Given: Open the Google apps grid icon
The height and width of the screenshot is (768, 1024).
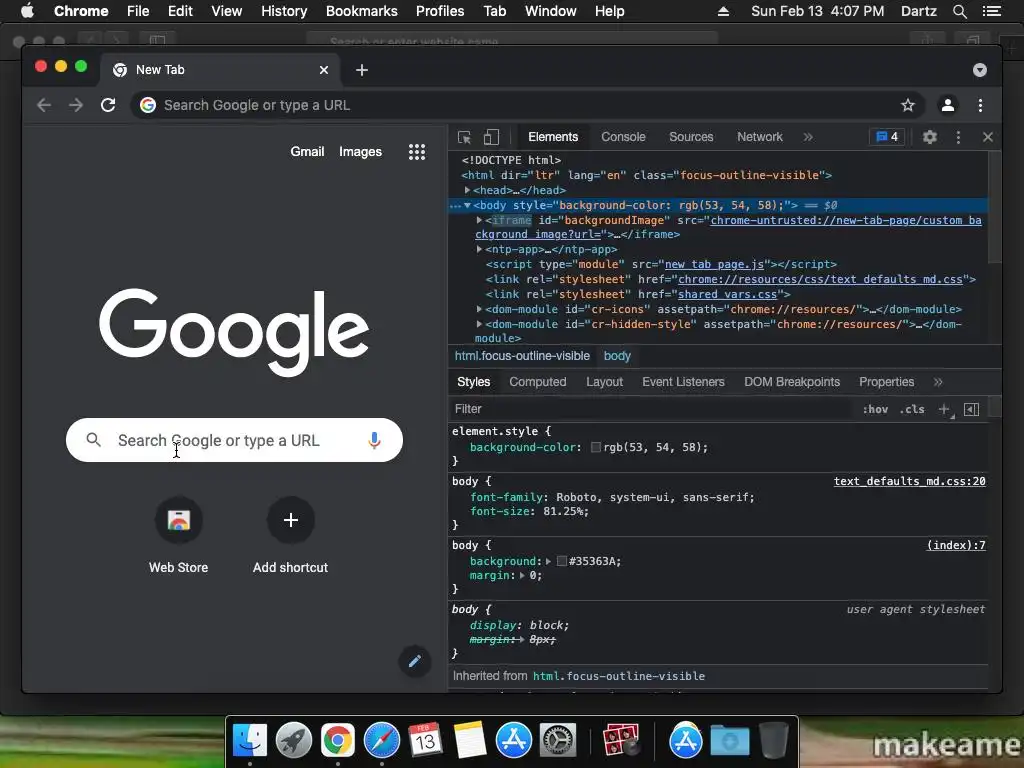Looking at the screenshot, I should pos(417,152).
